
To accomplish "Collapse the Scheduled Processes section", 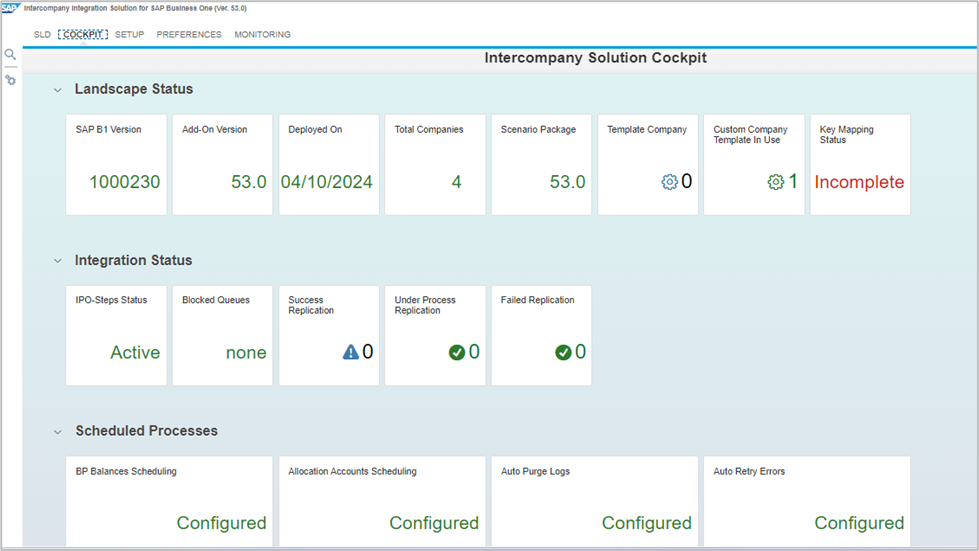I will click(57, 432).
